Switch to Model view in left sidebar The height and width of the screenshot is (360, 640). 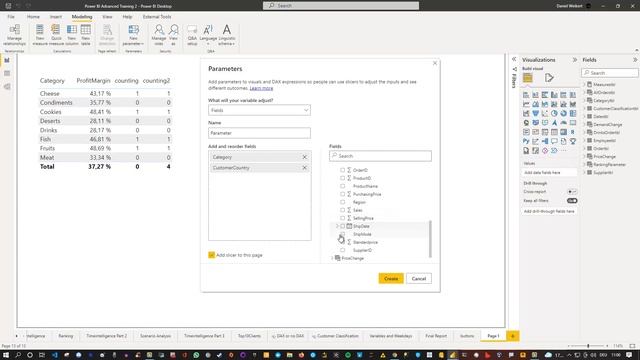[x=7, y=87]
